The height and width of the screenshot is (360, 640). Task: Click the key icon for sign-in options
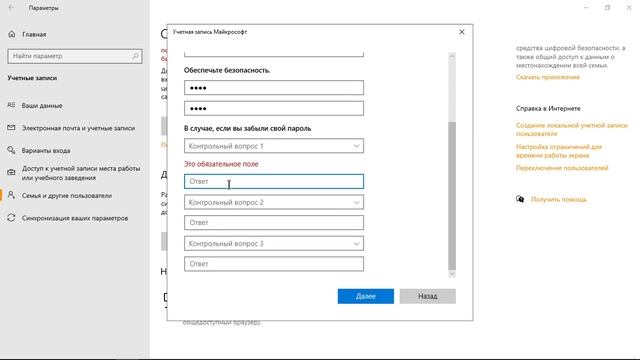pyautogui.click(x=11, y=151)
